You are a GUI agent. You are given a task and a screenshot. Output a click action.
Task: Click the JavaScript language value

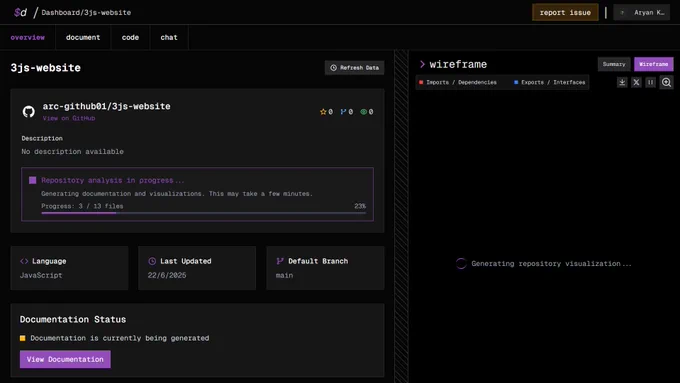click(x=41, y=275)
